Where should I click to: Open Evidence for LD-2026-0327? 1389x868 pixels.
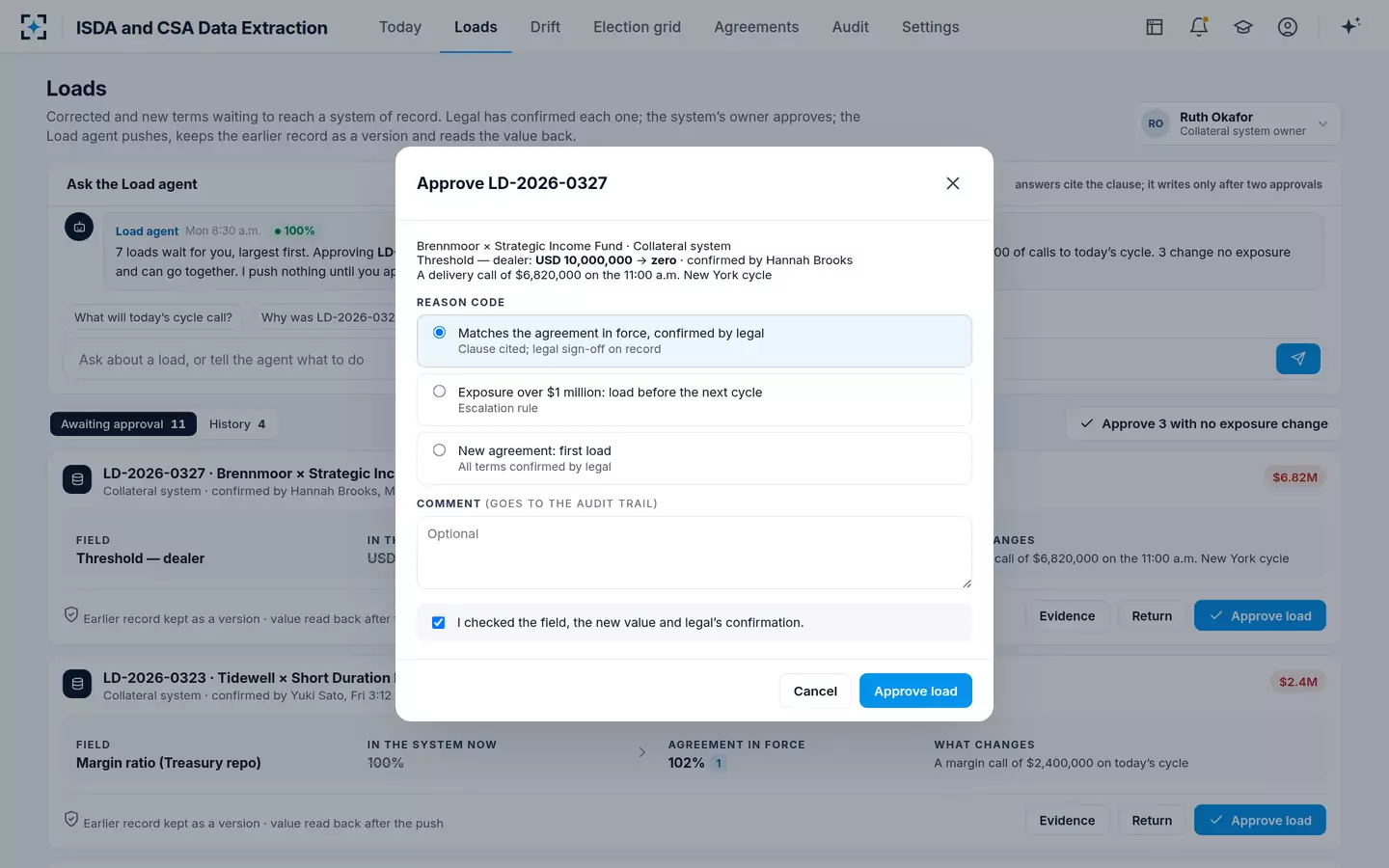(1067, 615)
